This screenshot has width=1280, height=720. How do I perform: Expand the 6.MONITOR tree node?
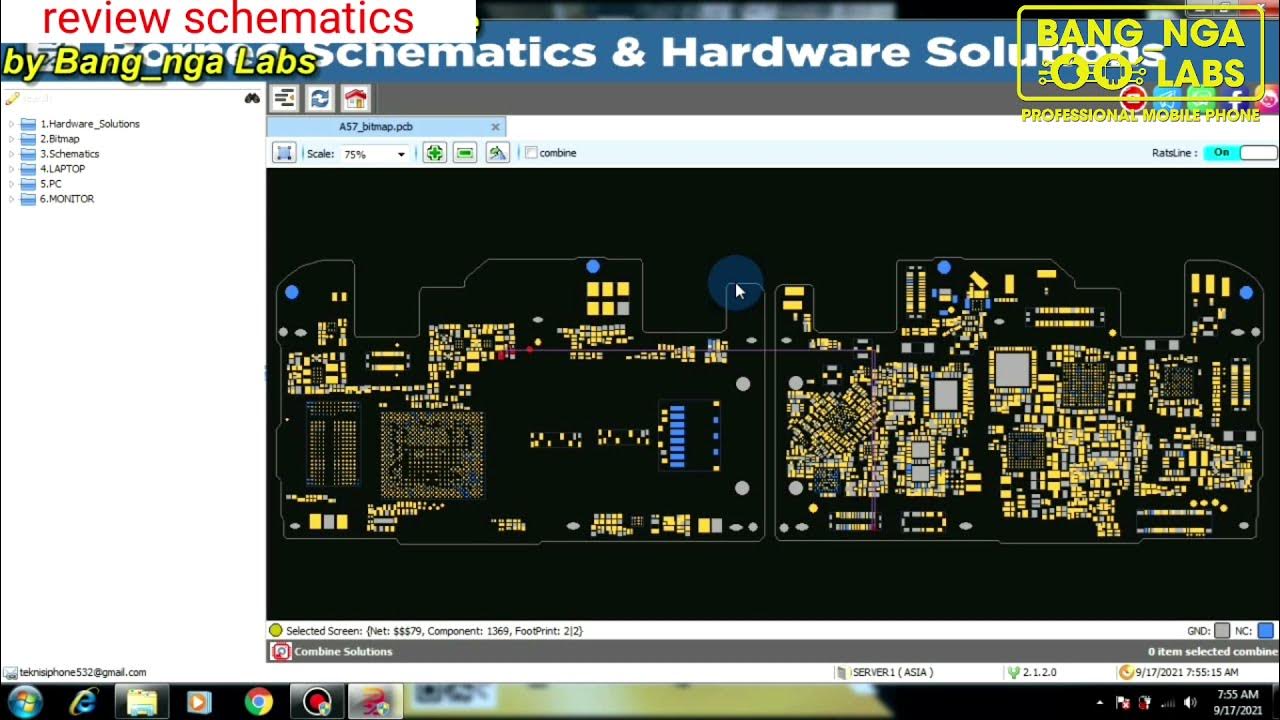(11, 199)
